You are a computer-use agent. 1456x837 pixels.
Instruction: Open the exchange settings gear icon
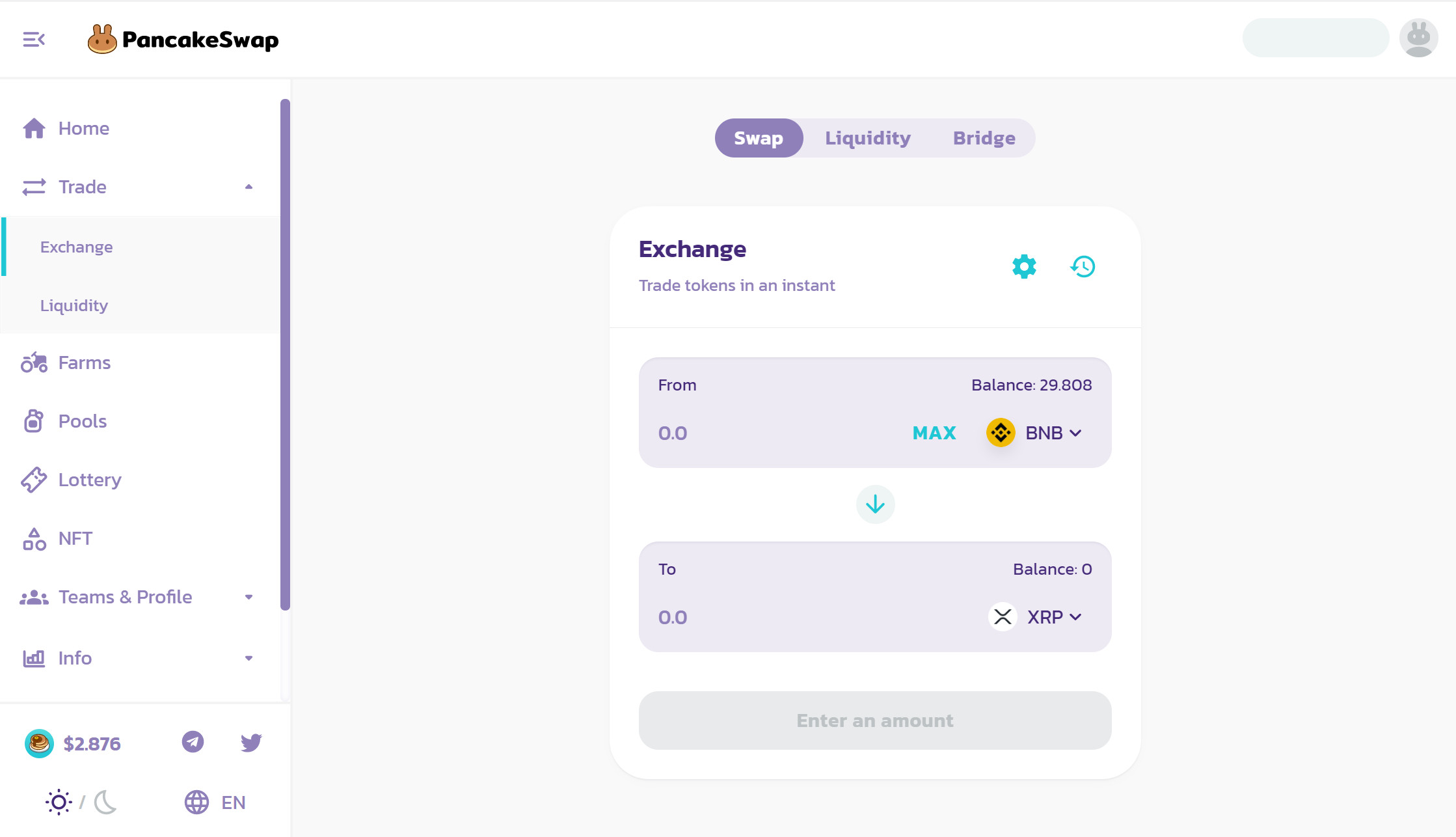point(1024,267)
